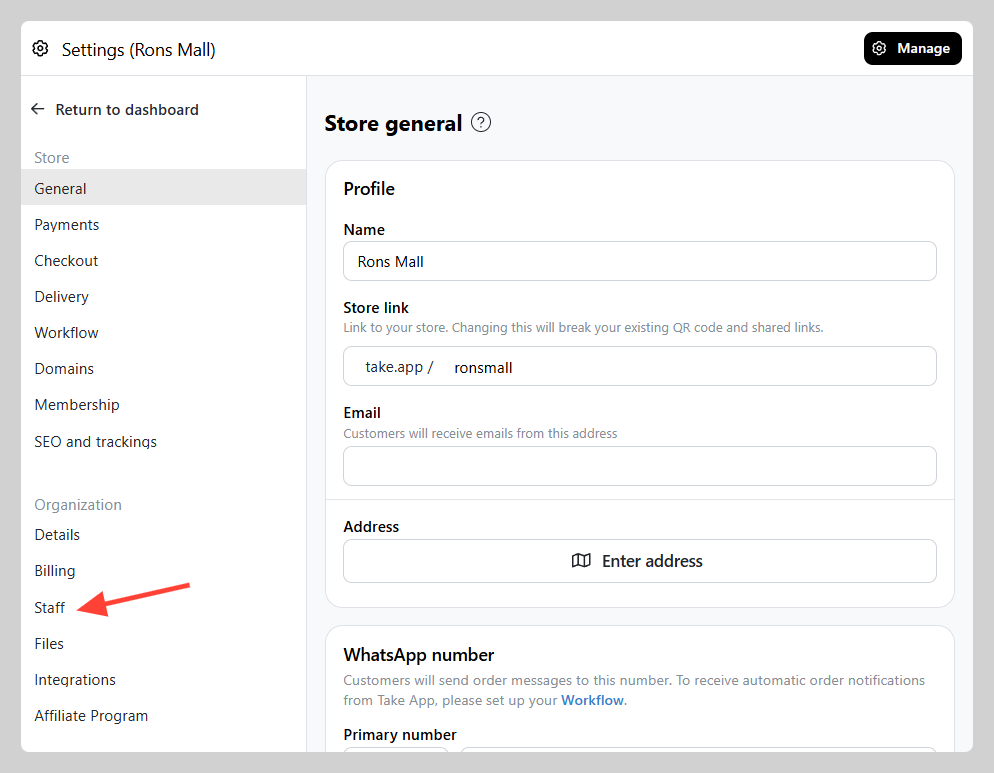Image resolution: width=994 pixels, height=773 pixels.
Task: Go to the Delivery settings
Action: coord(61,297)
